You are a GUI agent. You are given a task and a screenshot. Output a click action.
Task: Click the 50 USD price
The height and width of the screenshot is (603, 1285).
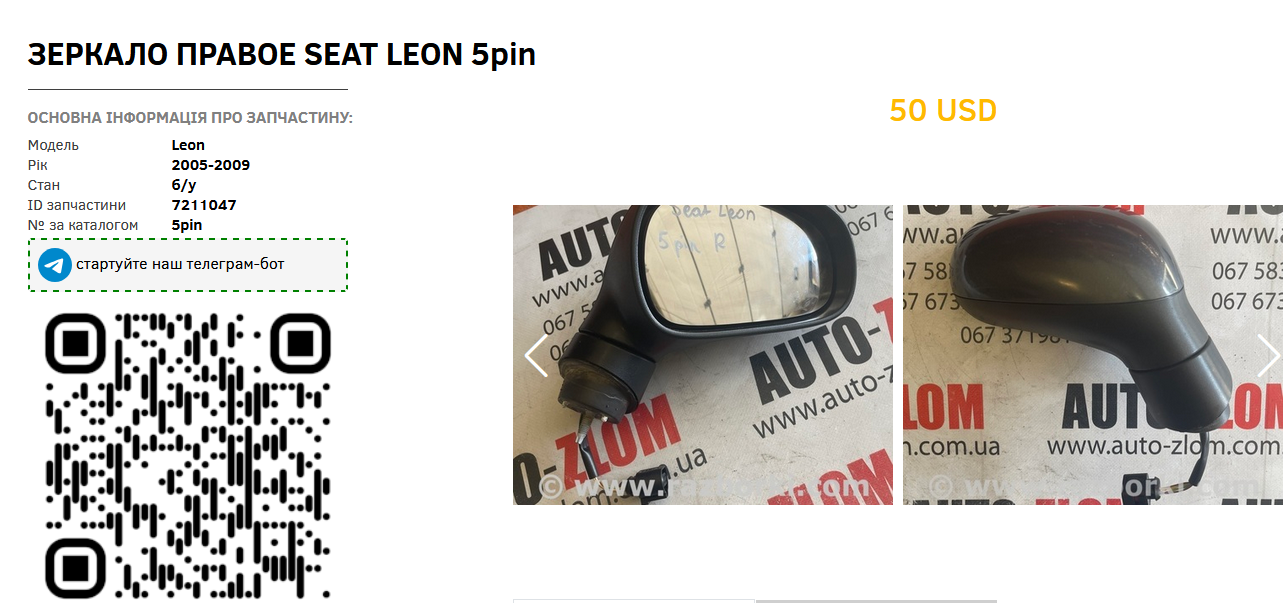pos(943,110)
